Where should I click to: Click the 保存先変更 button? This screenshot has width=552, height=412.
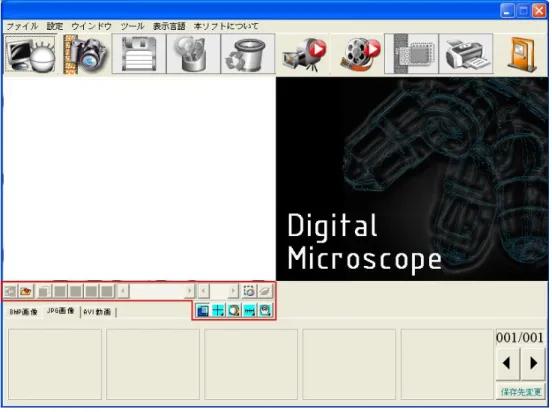tap(521, 392)
